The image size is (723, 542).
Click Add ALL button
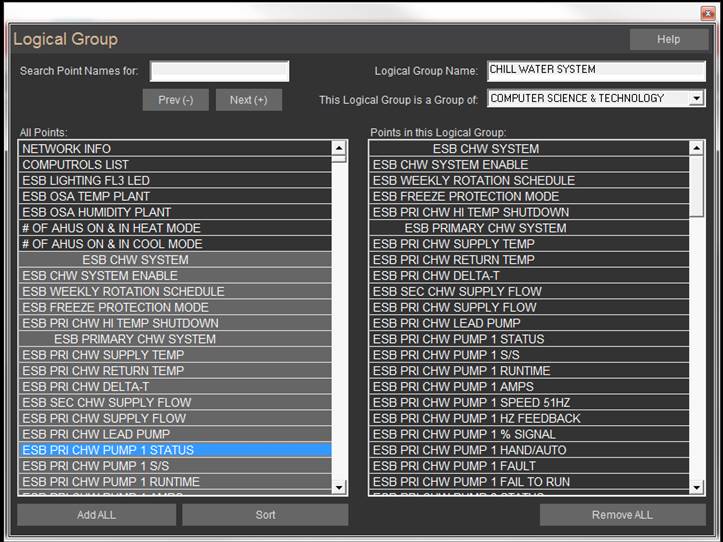click(97, 515)
